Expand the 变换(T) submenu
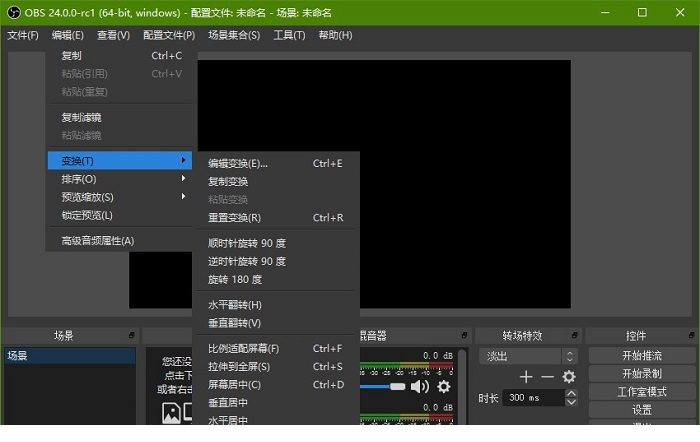 pos(120,161)
